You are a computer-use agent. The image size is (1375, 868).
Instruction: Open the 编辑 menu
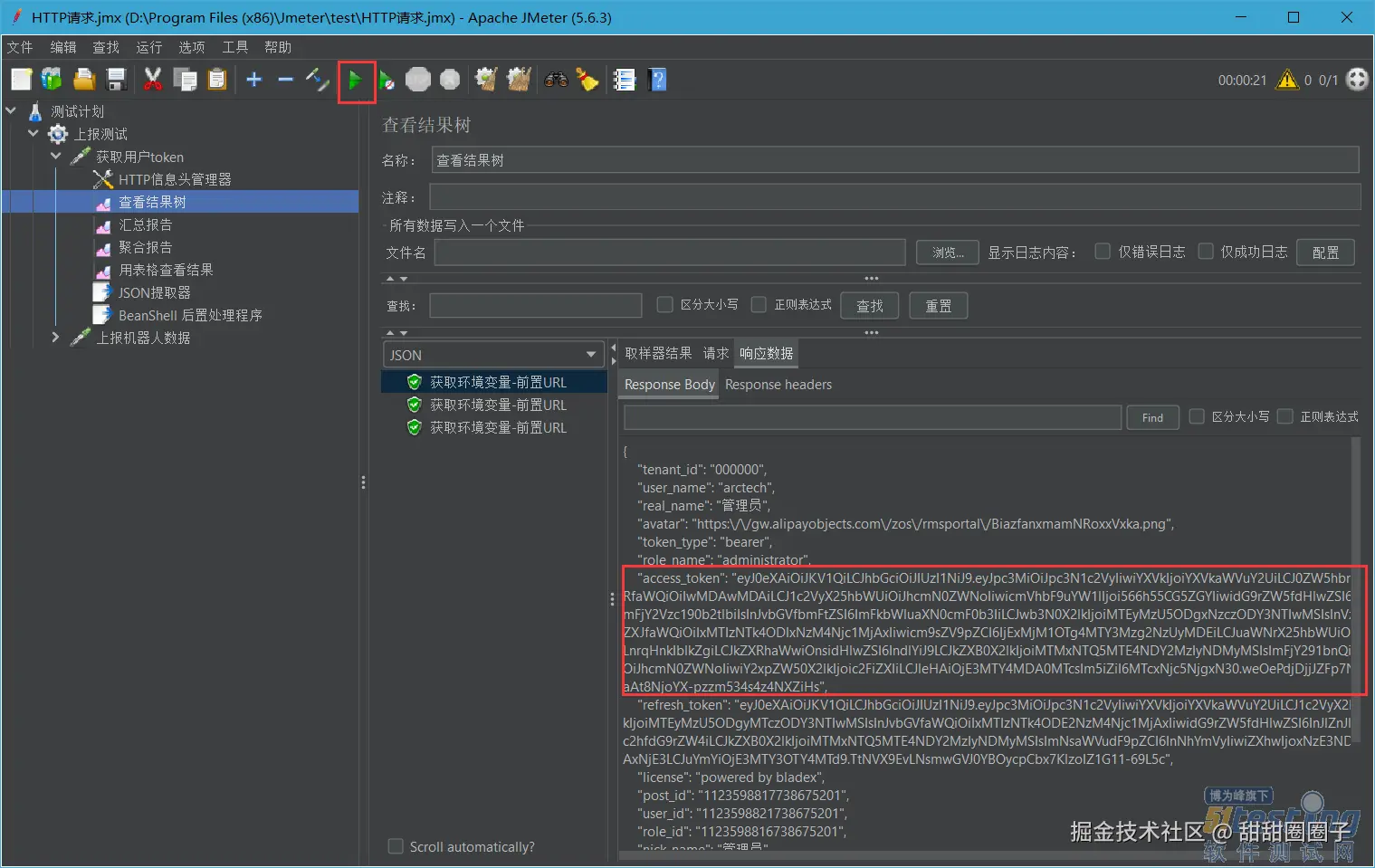pos(63,47)
